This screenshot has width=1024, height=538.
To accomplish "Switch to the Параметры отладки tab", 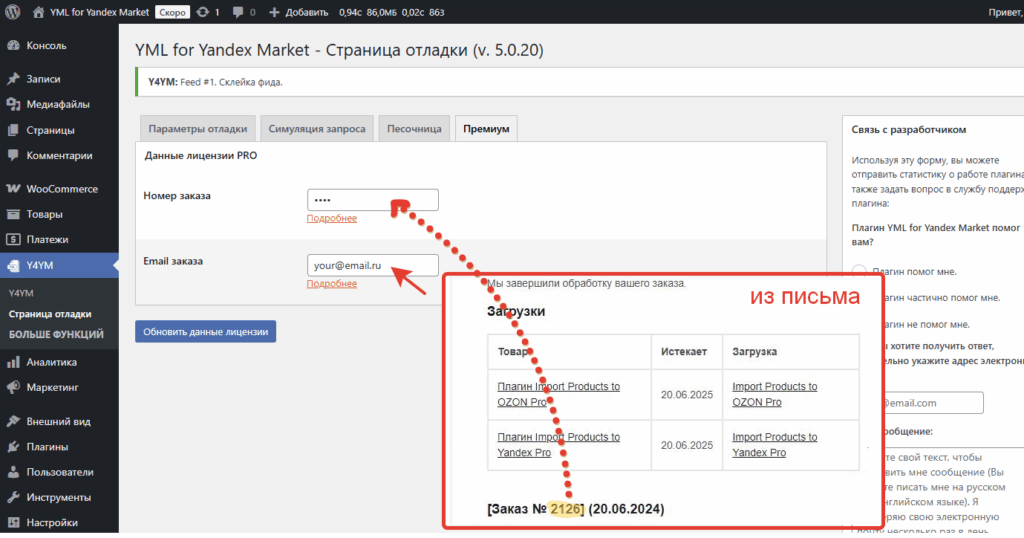I will pyautogui.click(x=197, y=129).
